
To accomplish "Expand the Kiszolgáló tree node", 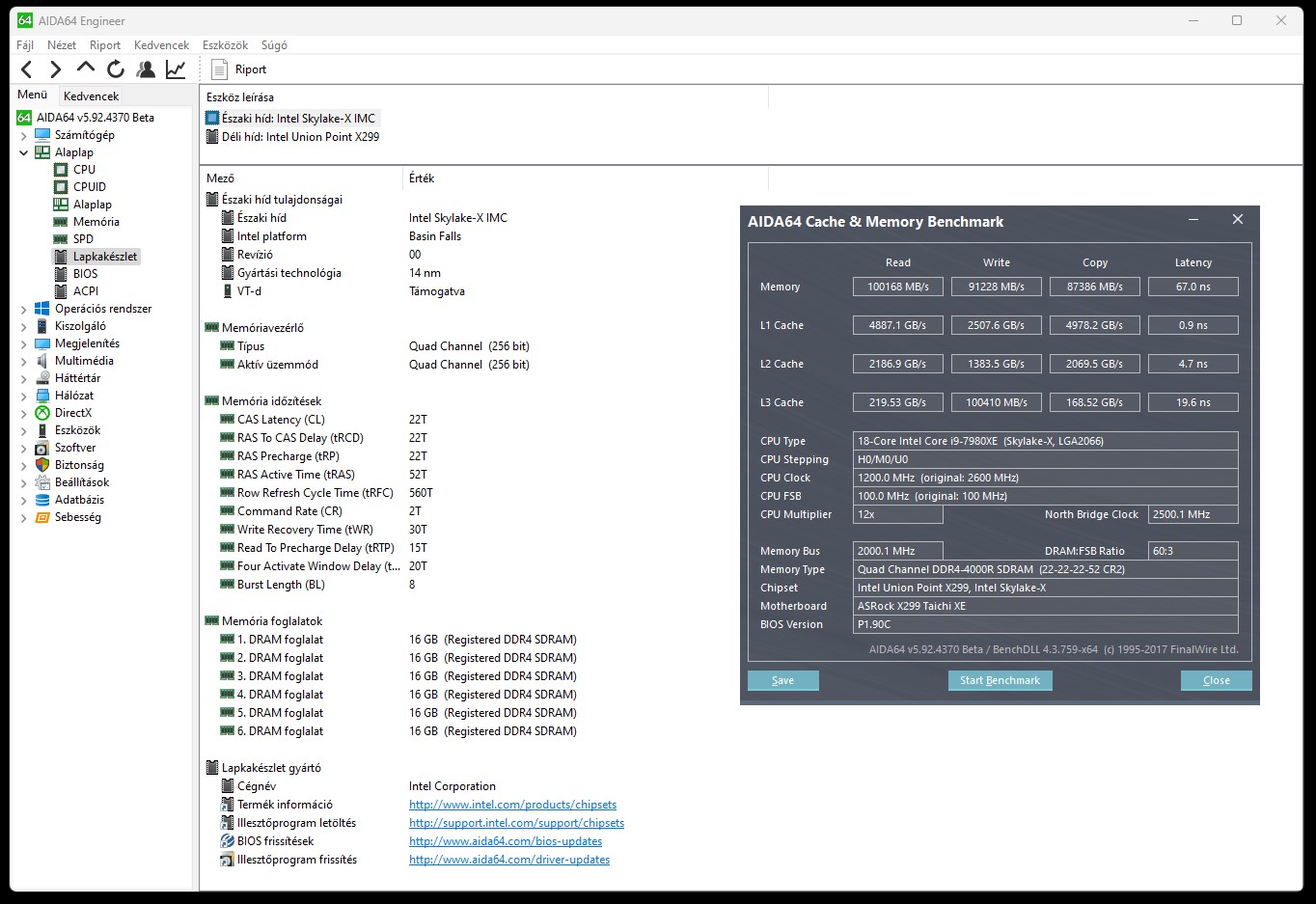I will click(24, 327).
